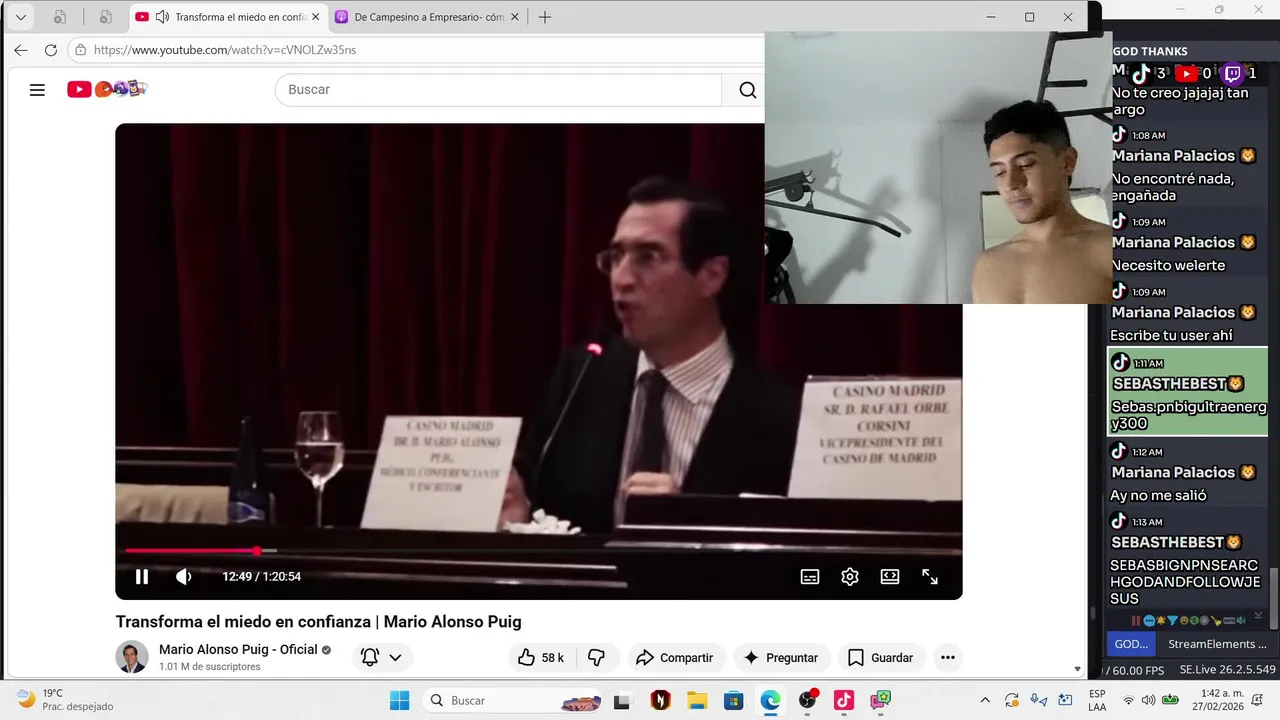The width and height of the screenshot is (1280, 720).
Task: Mute tab via speaker icon on tab
Action: pos(162,17)
